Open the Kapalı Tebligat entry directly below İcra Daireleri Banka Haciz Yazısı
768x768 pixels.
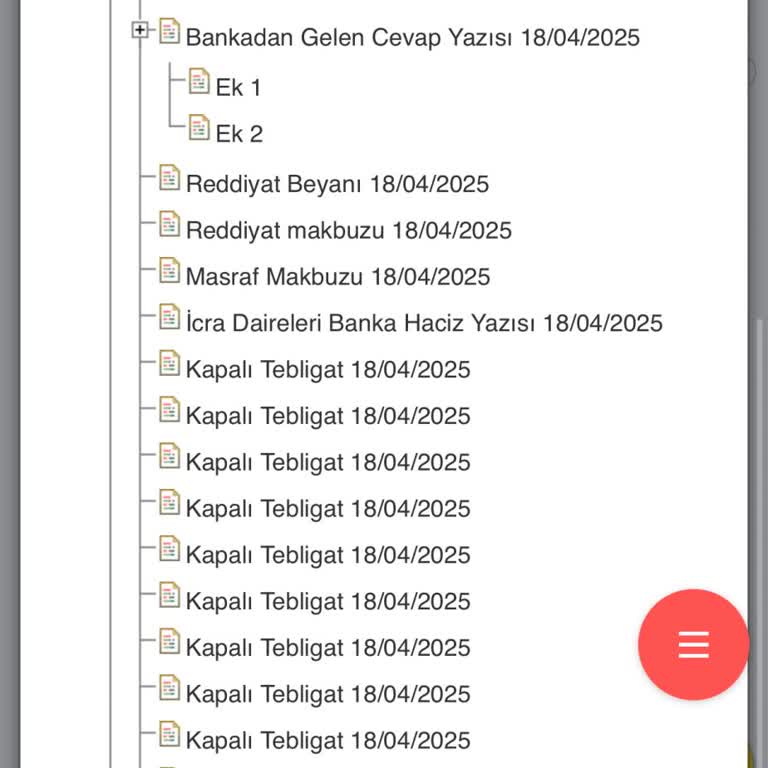tap(328, 370)
